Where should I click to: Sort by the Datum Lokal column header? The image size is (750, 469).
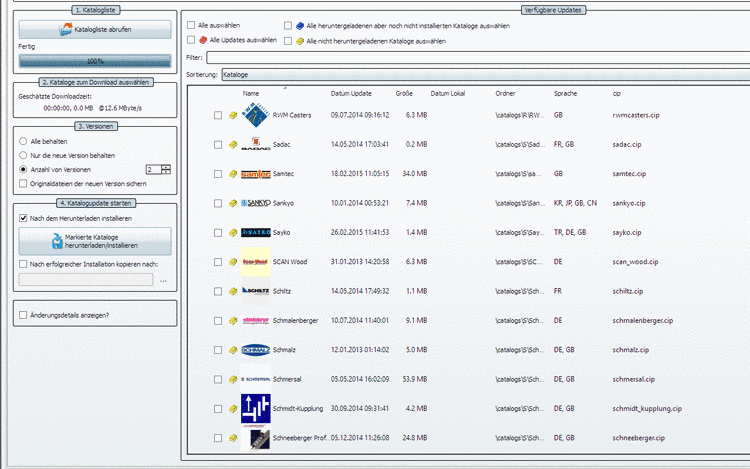click(448, 94)
